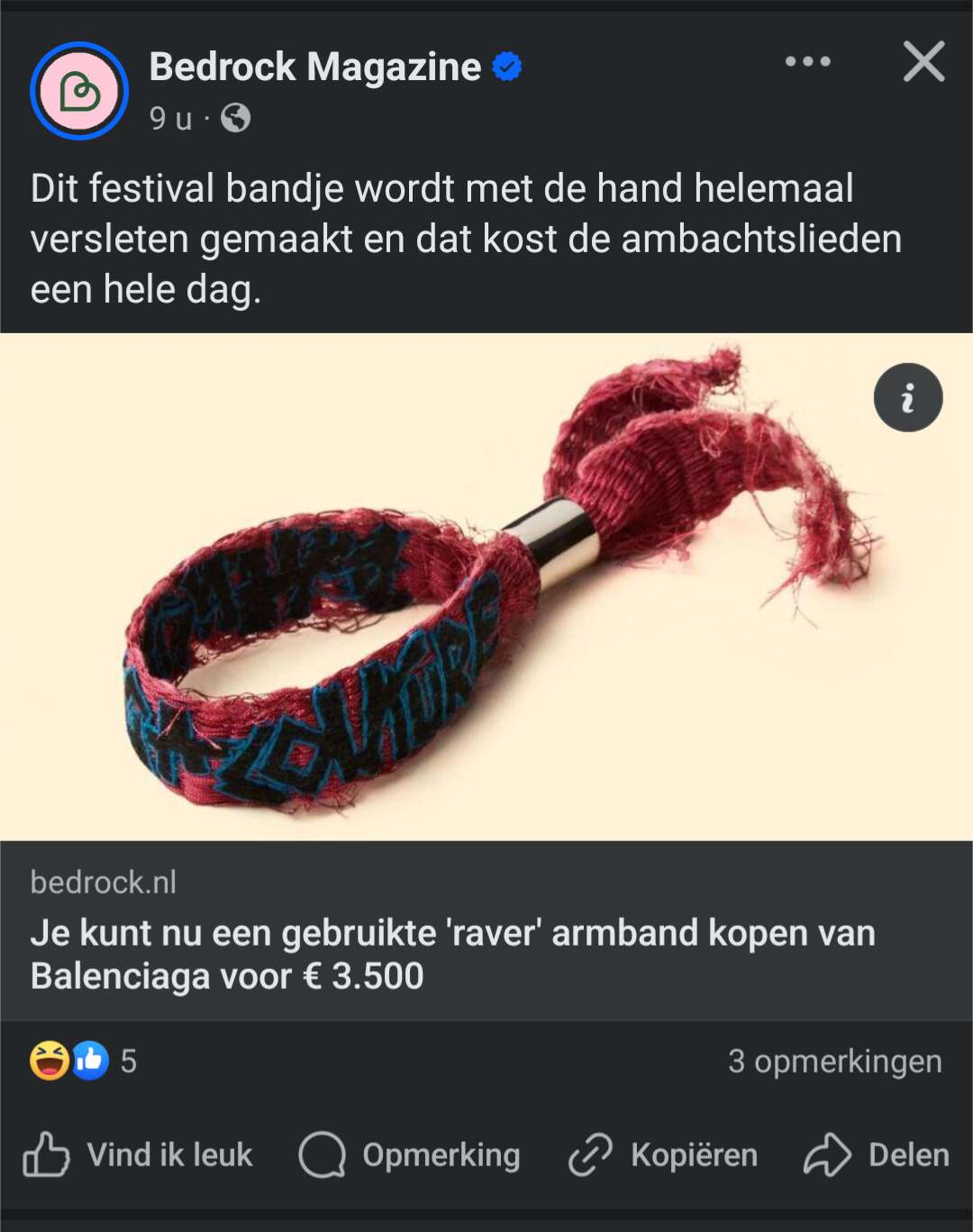973x1232 pixels.
Task: Click the public globe audience icon
Action: (x=236, y=118)
